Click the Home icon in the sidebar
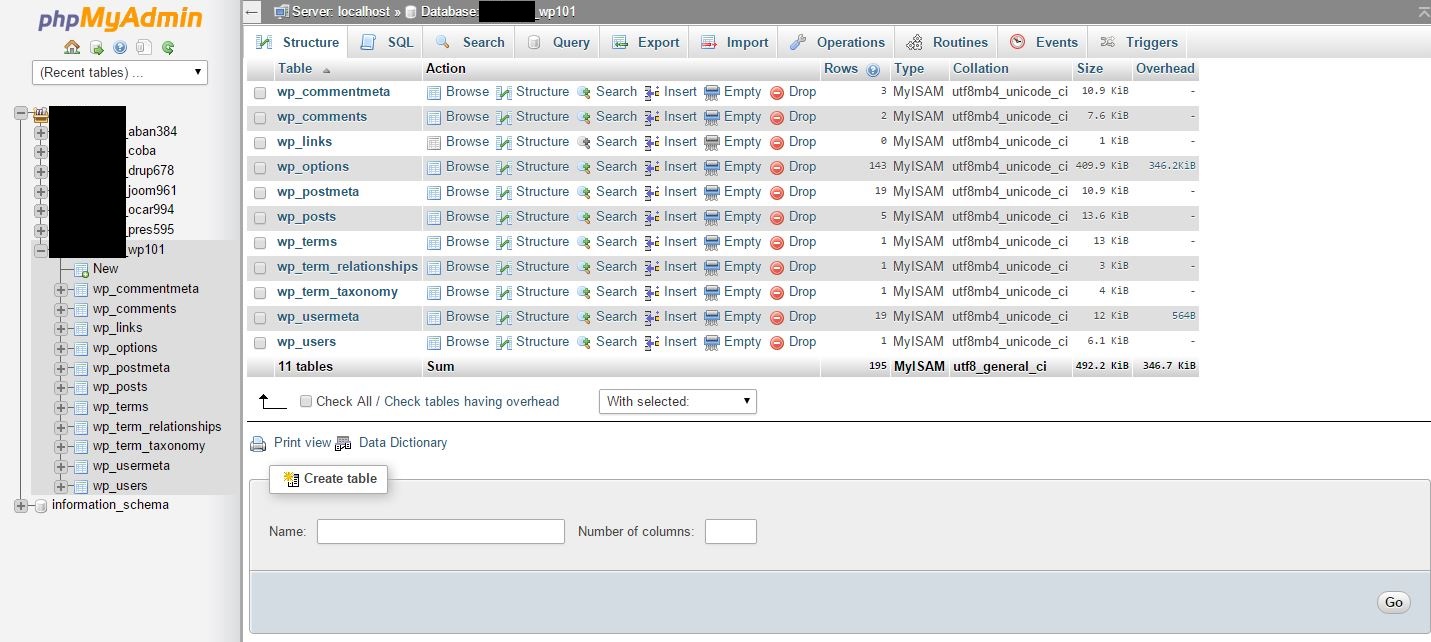Viewport: 1431px width, 642px height. (x=72, y=47)
